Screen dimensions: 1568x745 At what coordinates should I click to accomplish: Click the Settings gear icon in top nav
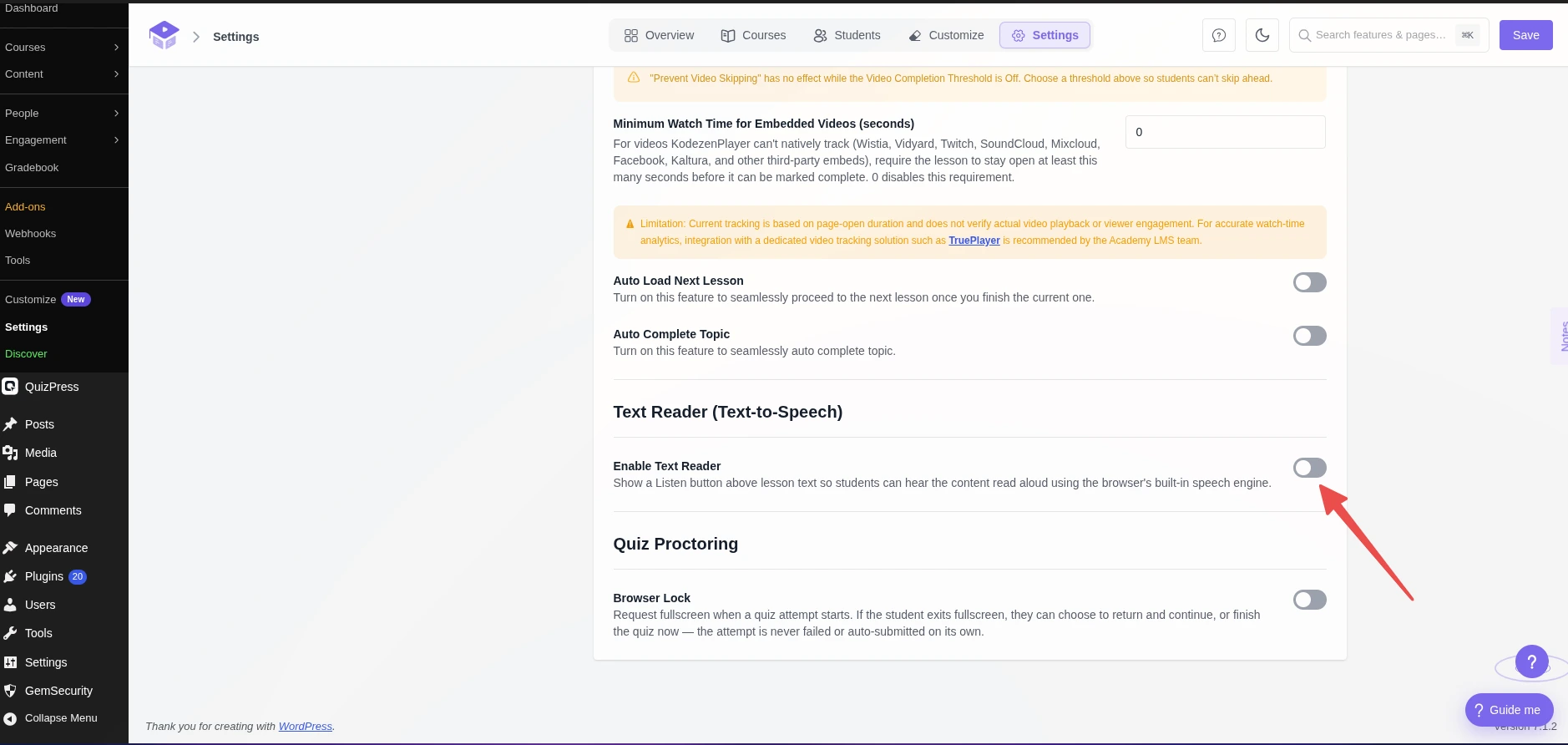pyautogui.click(x=1019, y=35)
